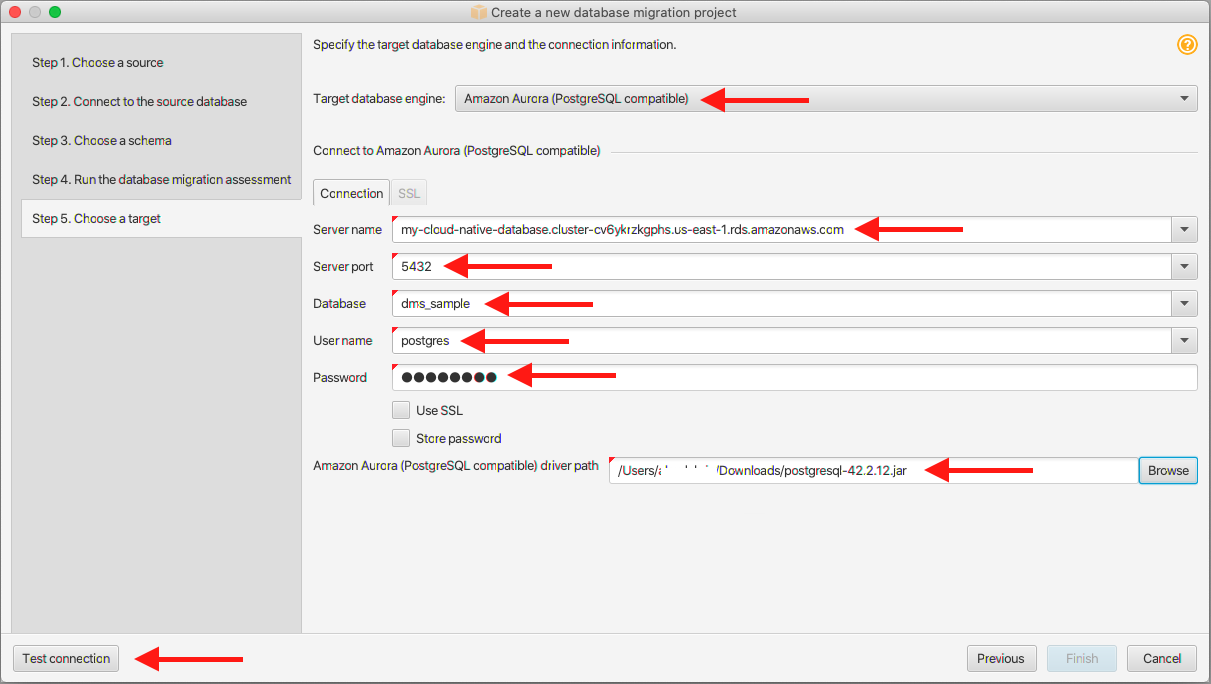The image size is (1211, 684).
Task: Enable the Use SSL checkbox
Action: coord(401,410)
